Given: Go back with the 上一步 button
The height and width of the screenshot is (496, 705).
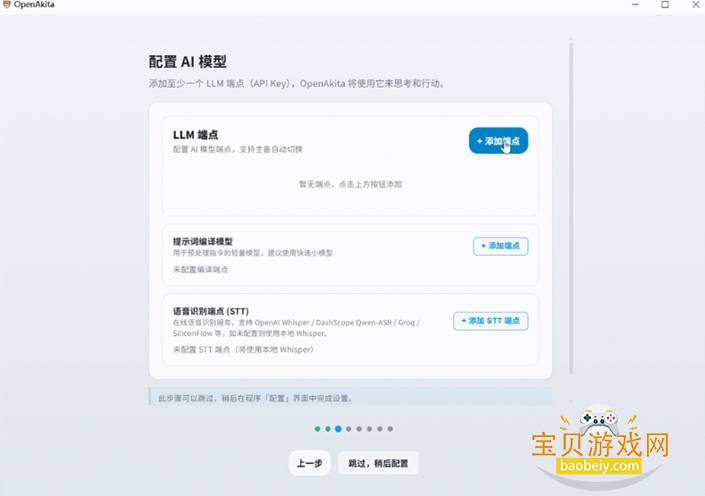Looking at the screenshot, I should point(309,463).
